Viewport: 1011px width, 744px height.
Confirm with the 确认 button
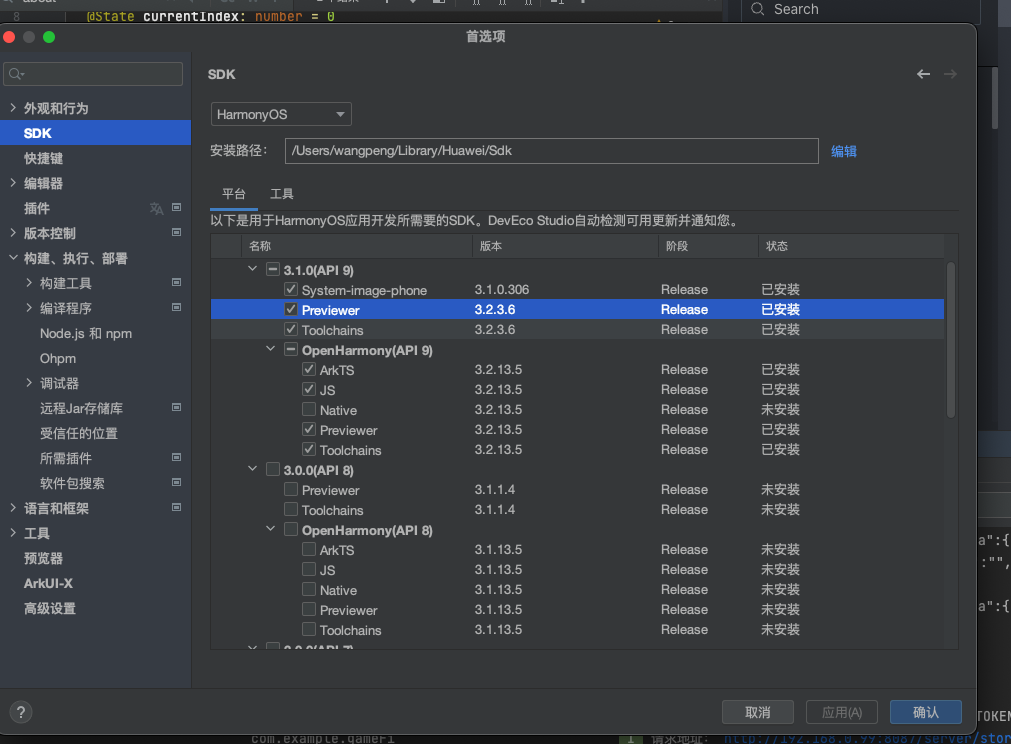pos(926,712)
